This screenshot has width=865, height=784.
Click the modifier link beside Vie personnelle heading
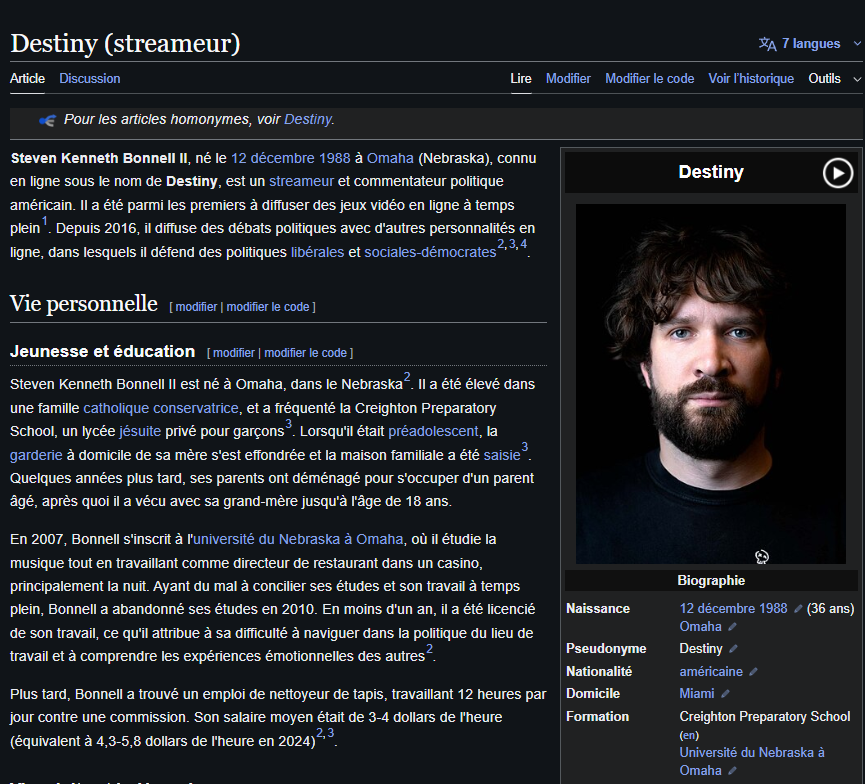point(196,307)
